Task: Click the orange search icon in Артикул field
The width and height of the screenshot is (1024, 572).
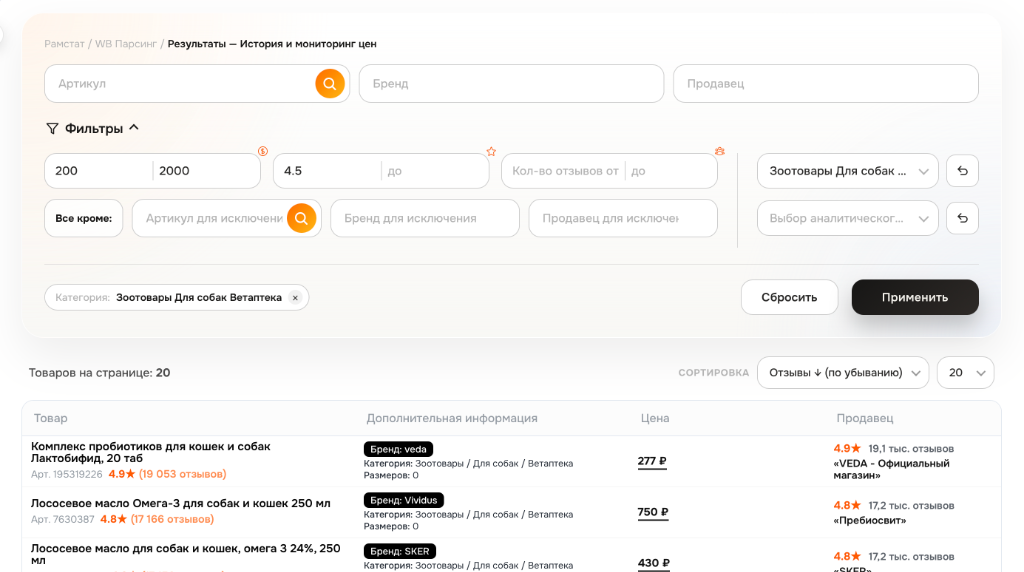Action: click(x=330, y=84)
